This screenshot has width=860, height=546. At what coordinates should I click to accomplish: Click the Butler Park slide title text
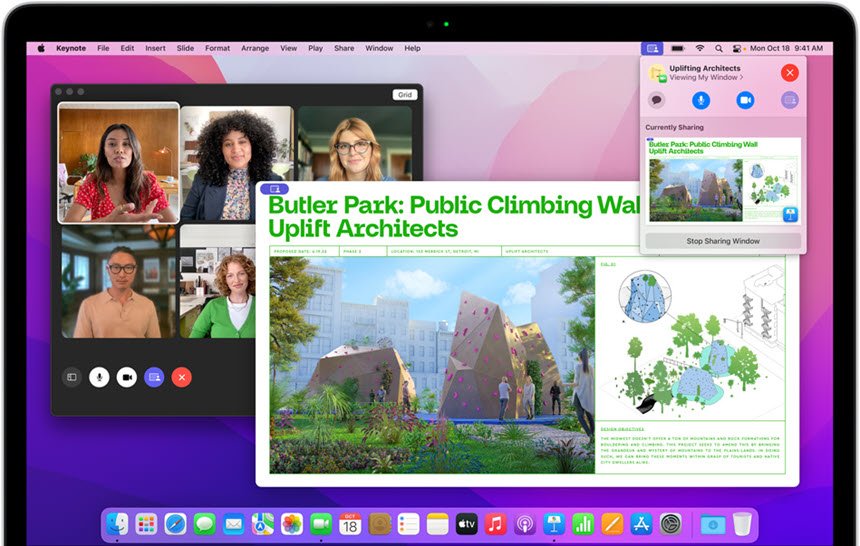[454, 216]
